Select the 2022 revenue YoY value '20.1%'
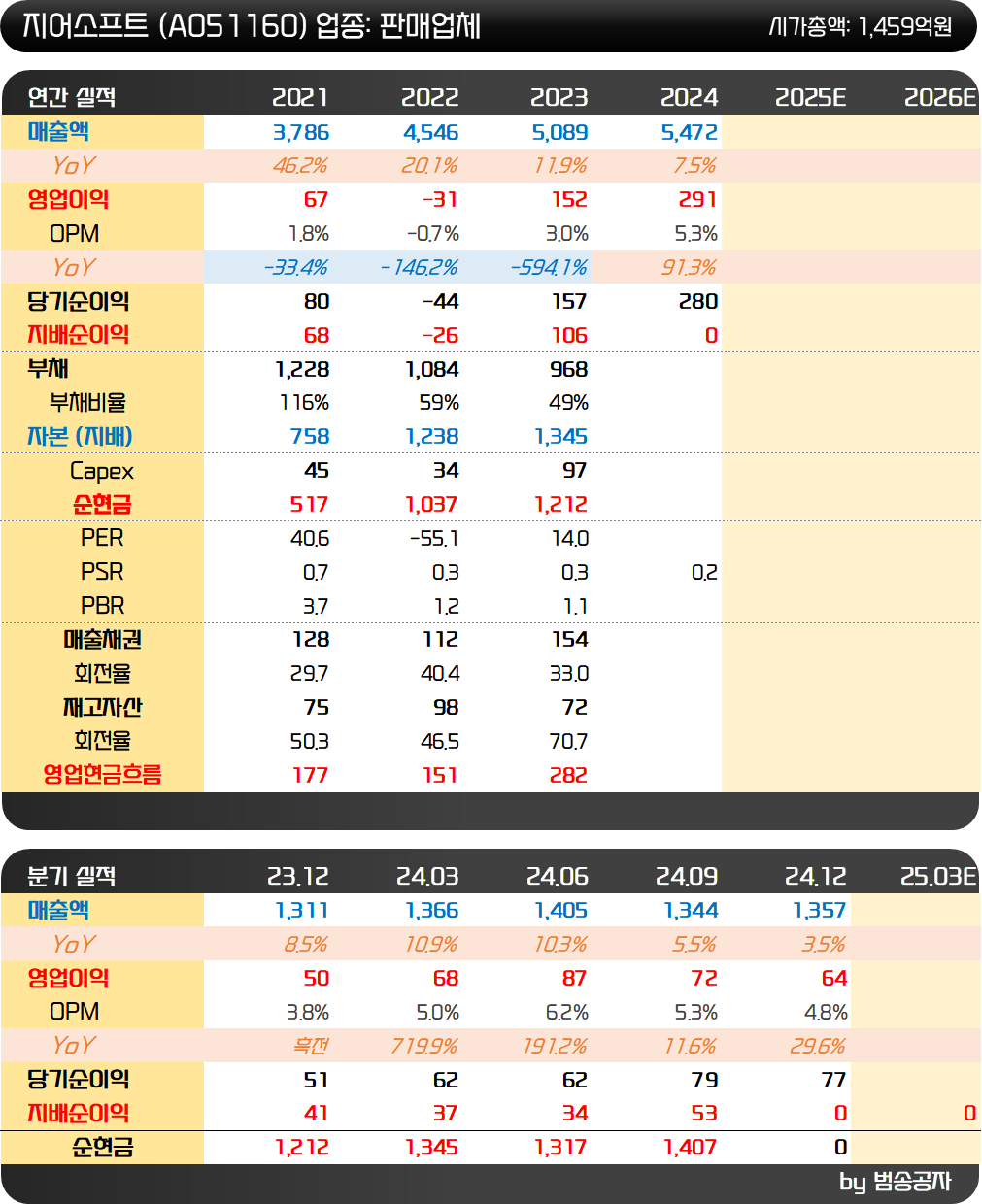The height and width of the screenshot is (1204, 982). [429, 166]
